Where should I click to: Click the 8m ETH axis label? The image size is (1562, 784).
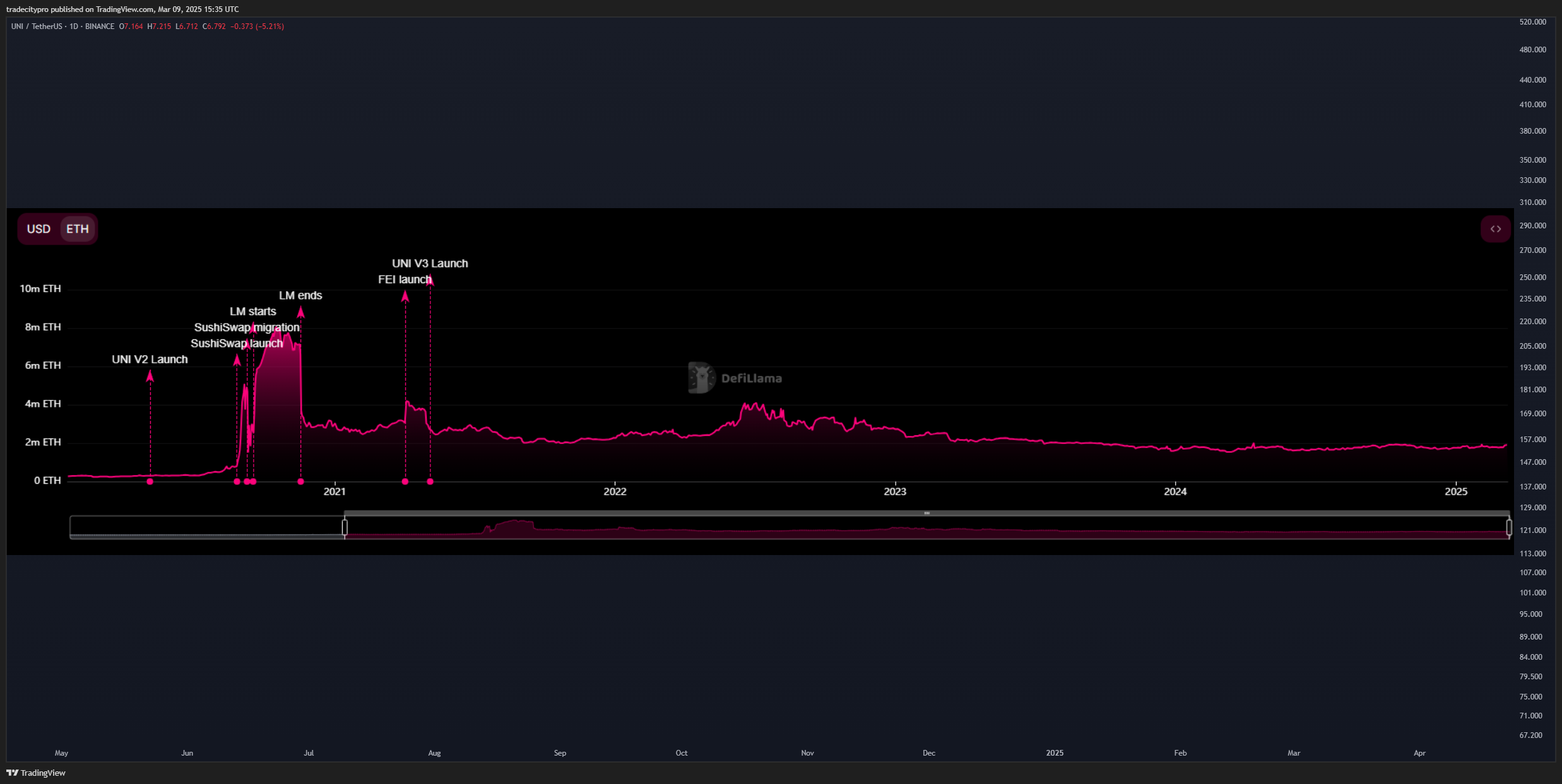coord(43,327)
